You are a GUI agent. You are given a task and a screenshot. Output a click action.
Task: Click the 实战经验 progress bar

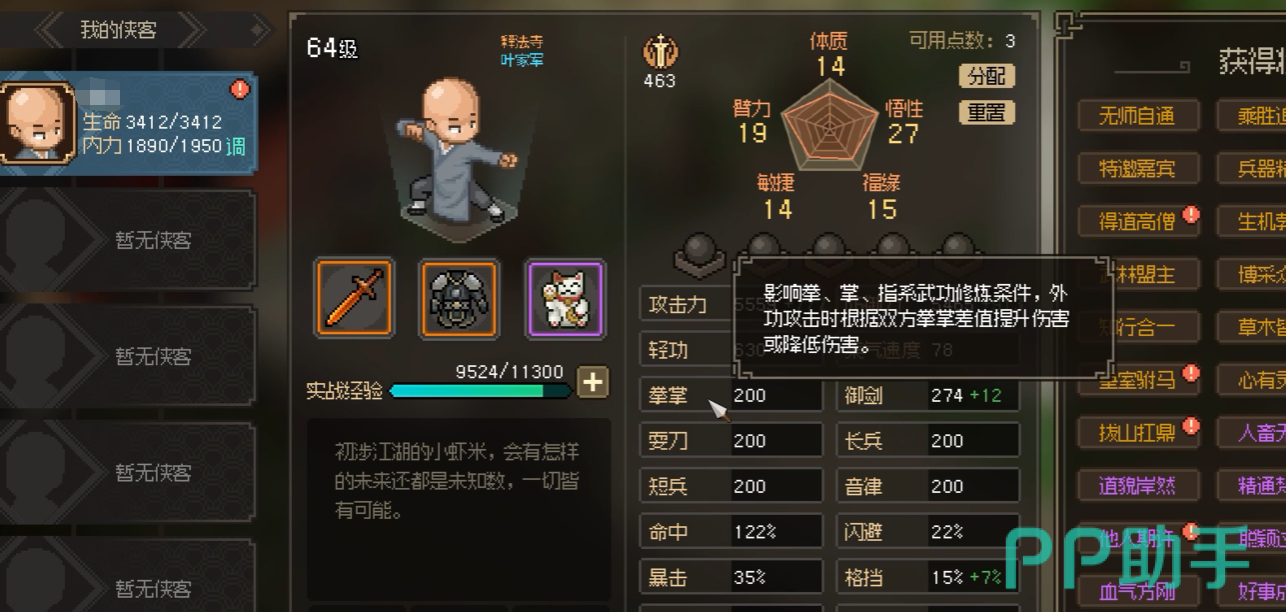pyautogui.click(x=481, y=390)
